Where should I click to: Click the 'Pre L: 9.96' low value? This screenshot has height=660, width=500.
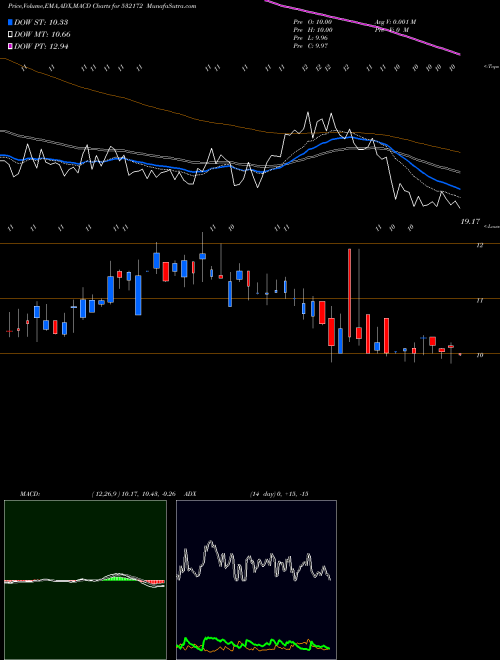[x=311, y=38]
